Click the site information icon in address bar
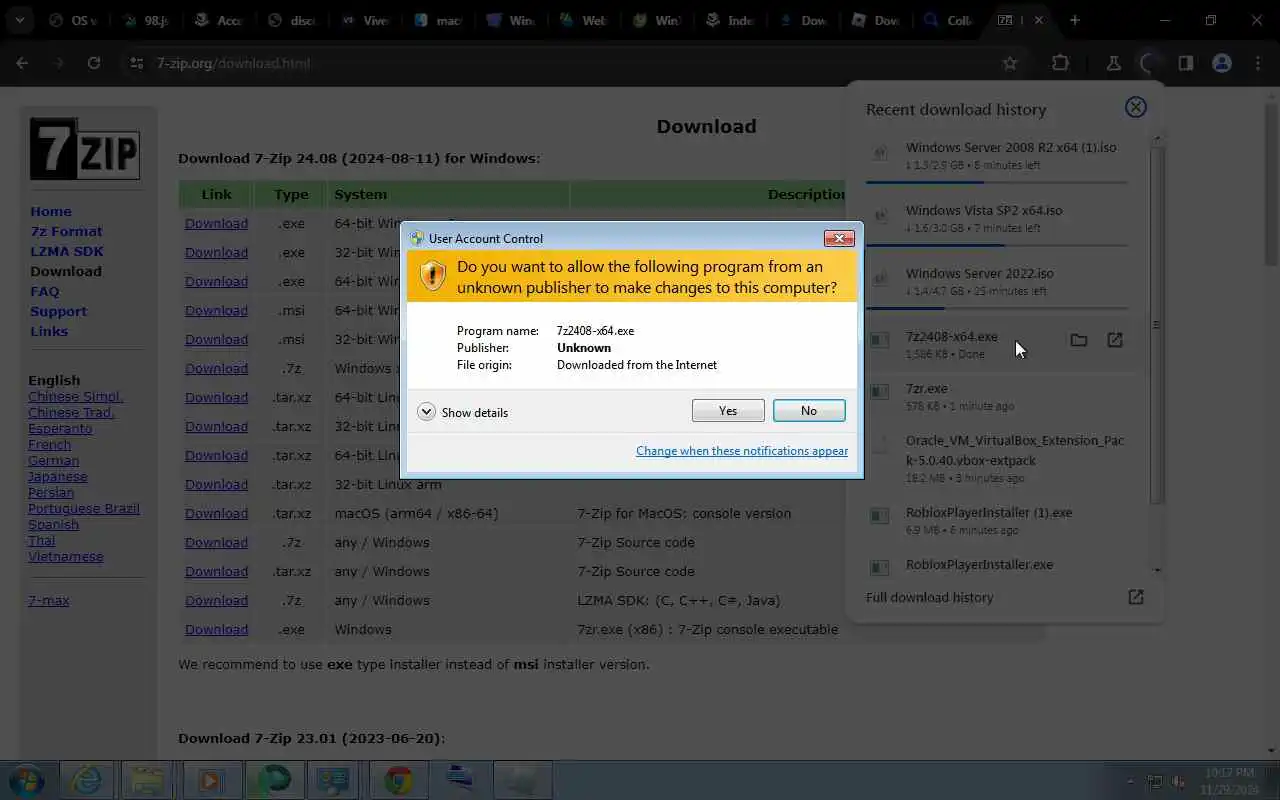1280x800 pixels. coord(137,63)
